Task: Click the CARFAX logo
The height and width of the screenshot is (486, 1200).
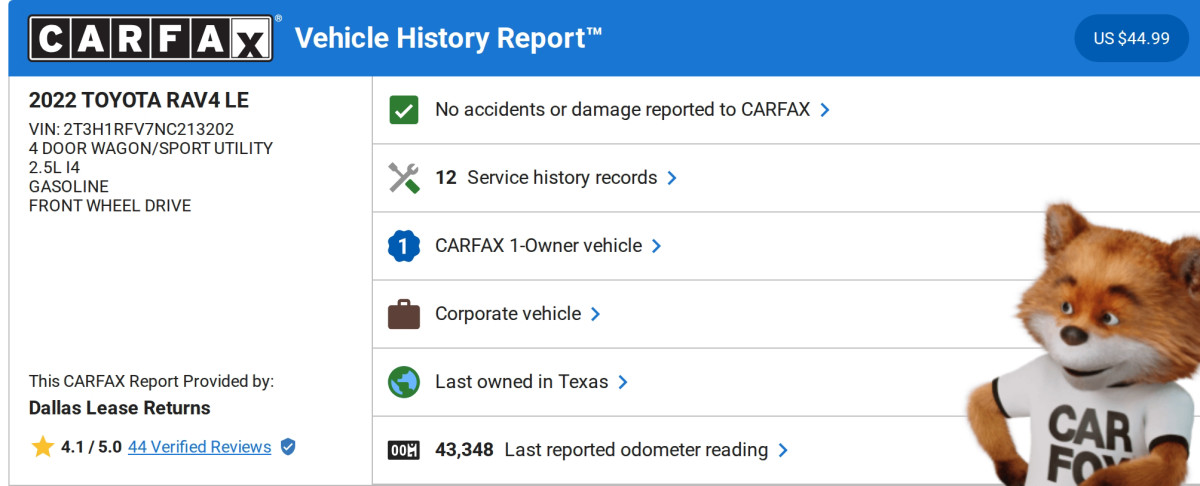Action: click(x=150, y=39)
